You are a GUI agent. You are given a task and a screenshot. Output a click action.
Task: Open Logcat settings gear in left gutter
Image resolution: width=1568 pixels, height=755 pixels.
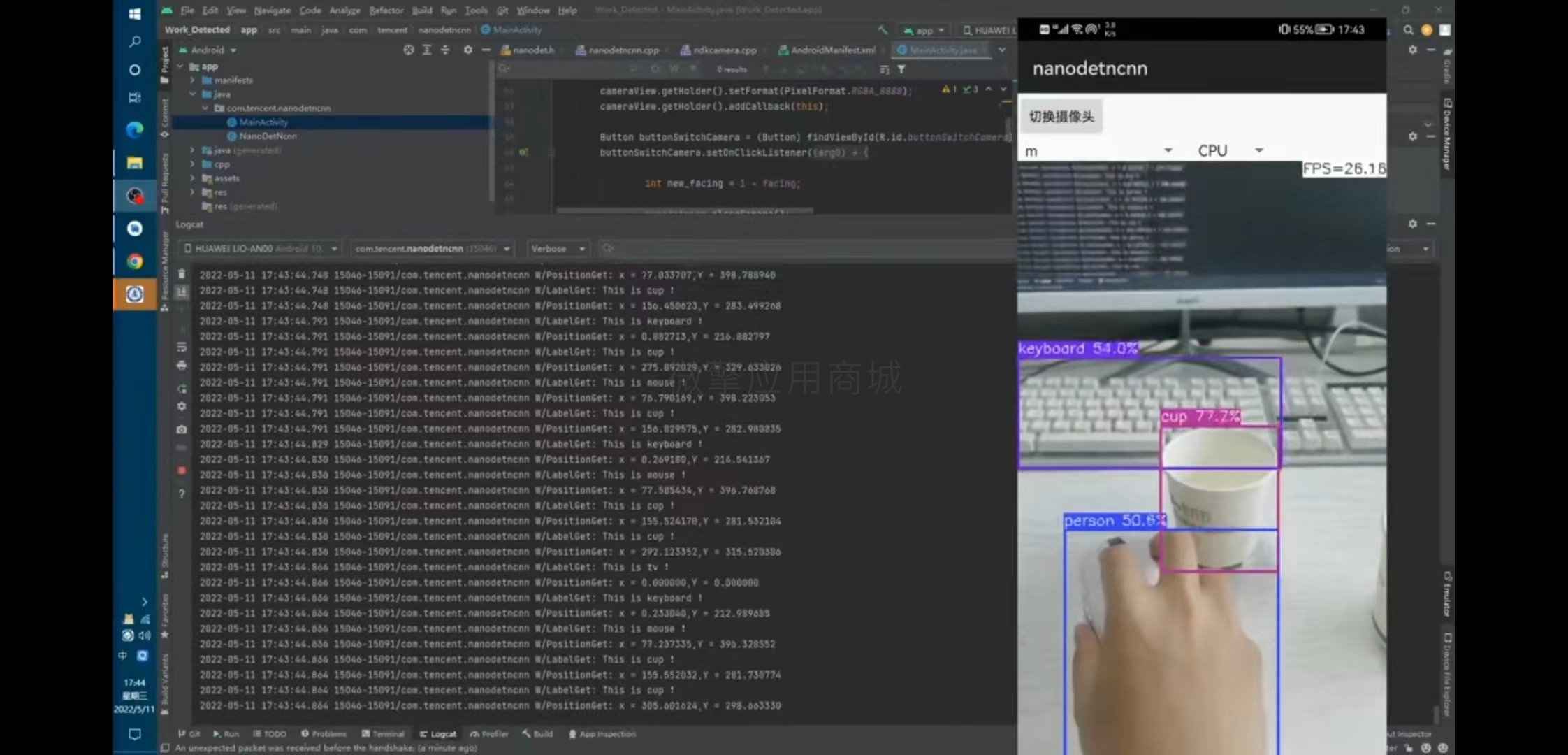182,406
